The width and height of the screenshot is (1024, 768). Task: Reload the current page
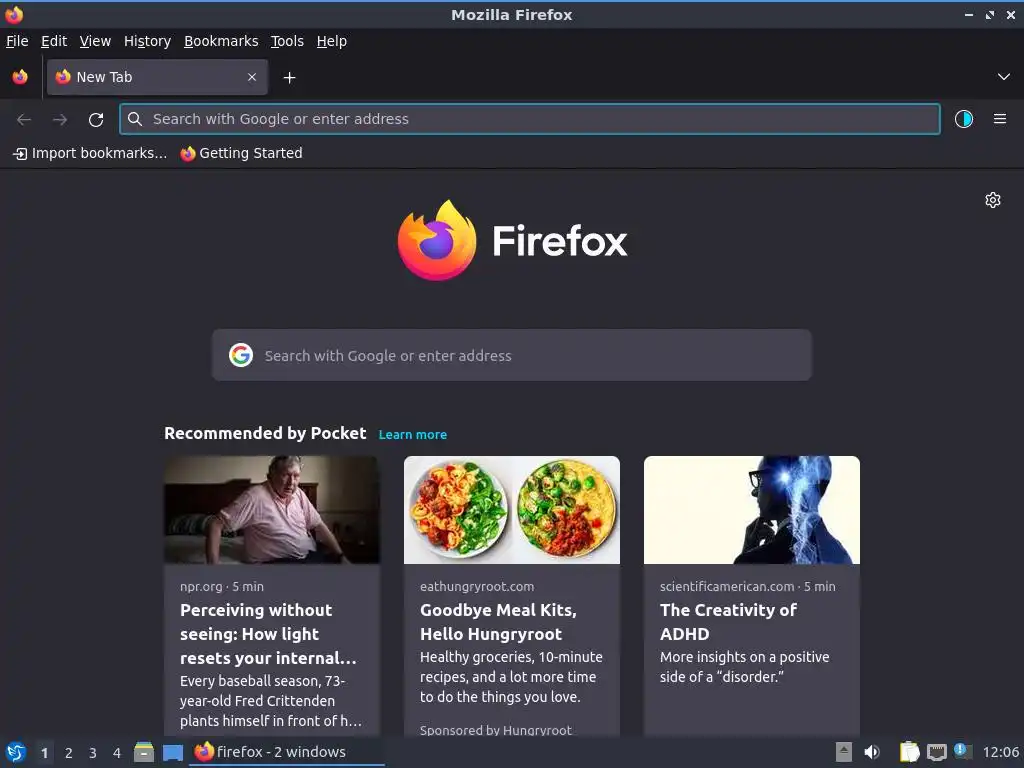[96, 119]
